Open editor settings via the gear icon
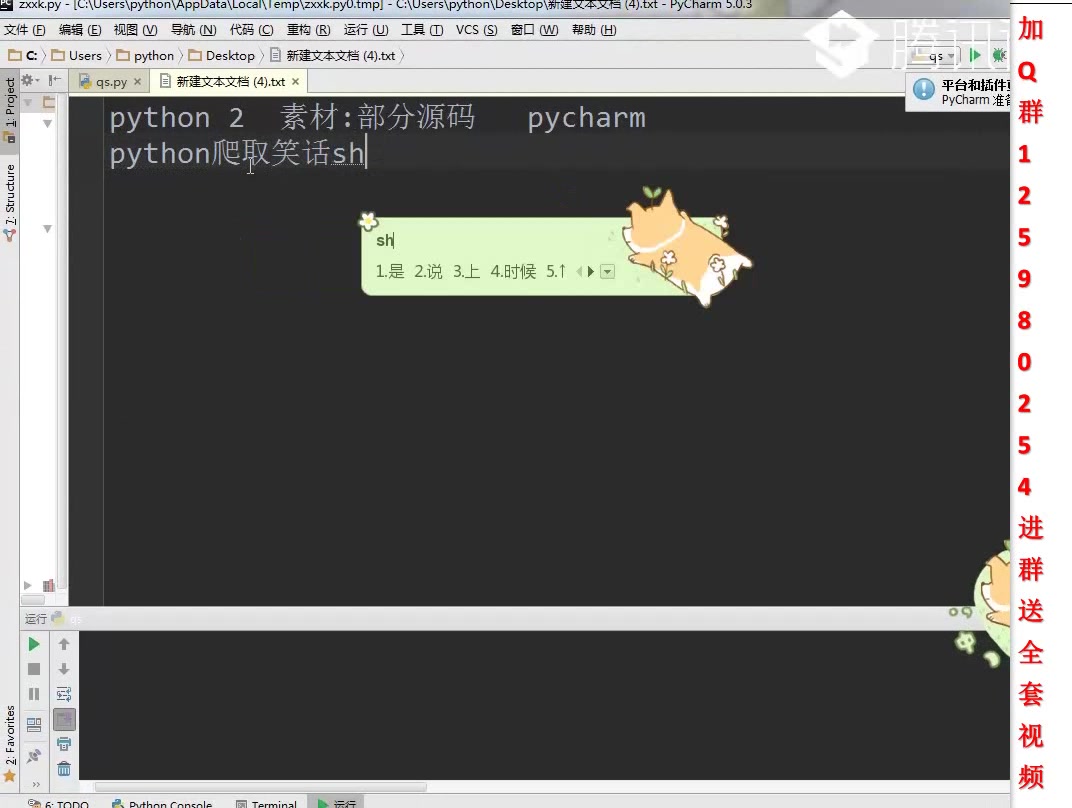The height and width of the screenshot is (808, 1072). pos(28,80)
